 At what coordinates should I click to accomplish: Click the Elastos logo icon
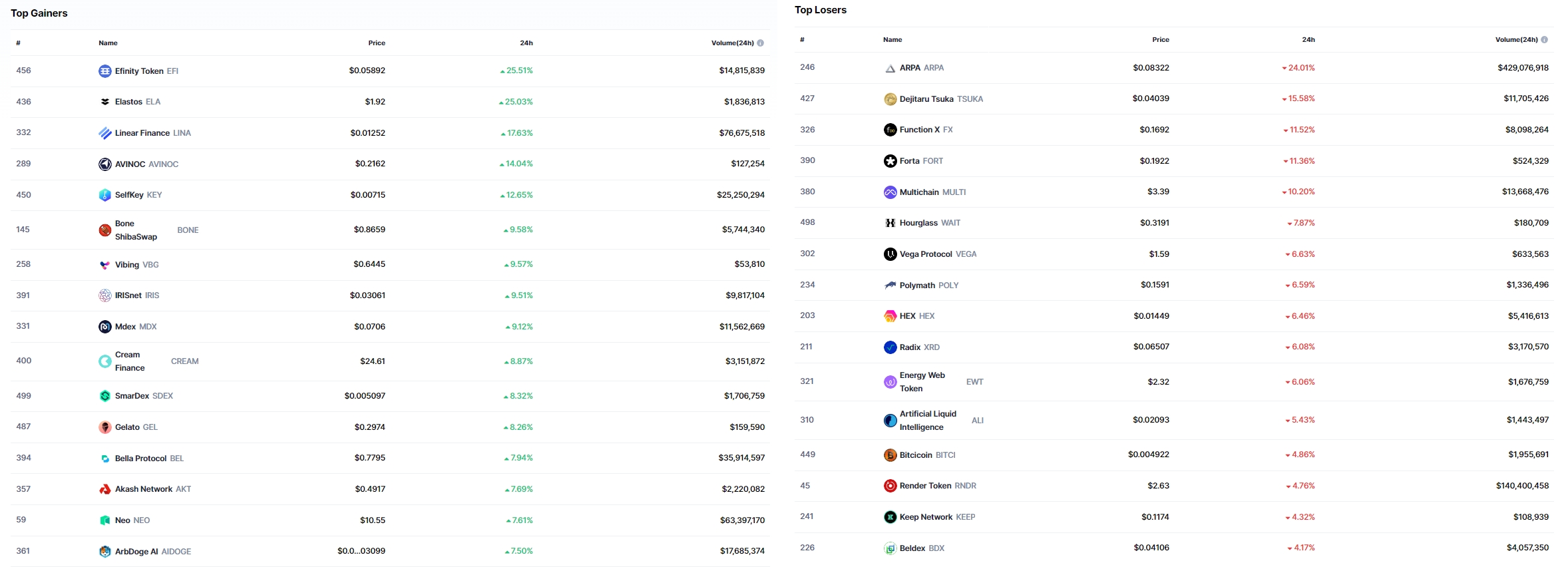[104, 102]
